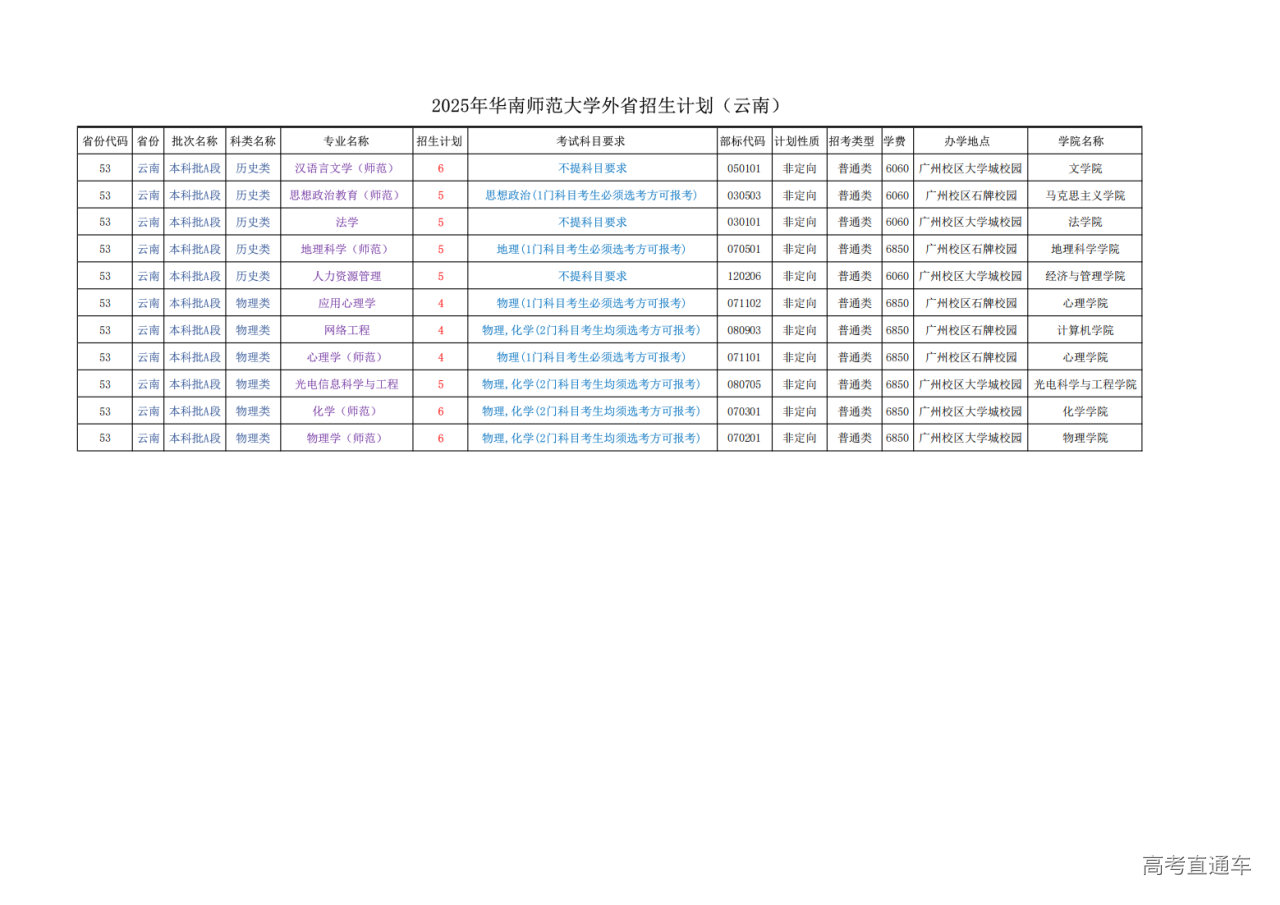The image size is (1280, 905).
Task: Click the 学院名称 column header
Action: [1084, 141]
